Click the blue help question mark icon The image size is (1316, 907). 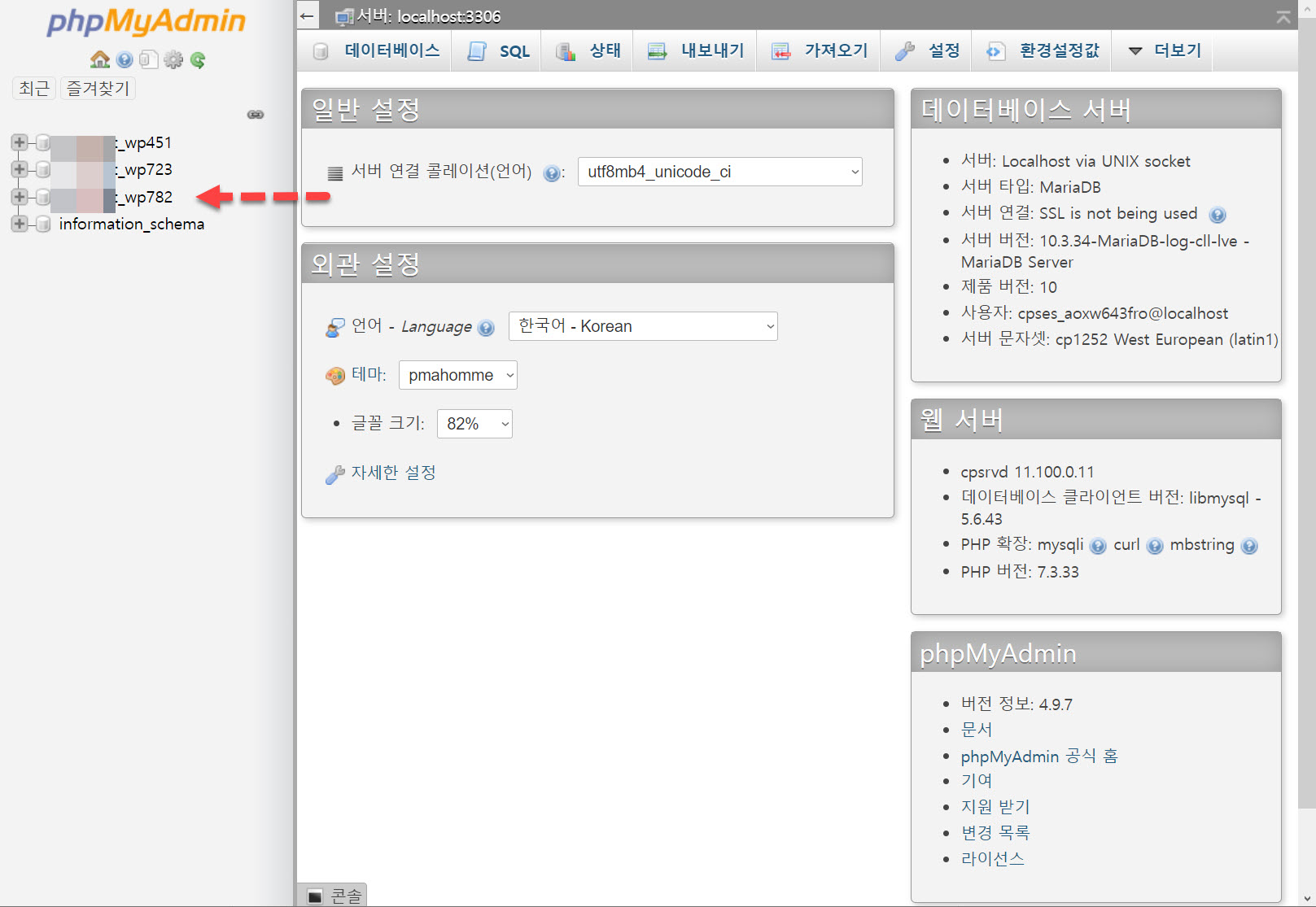(x=124, y=59)
